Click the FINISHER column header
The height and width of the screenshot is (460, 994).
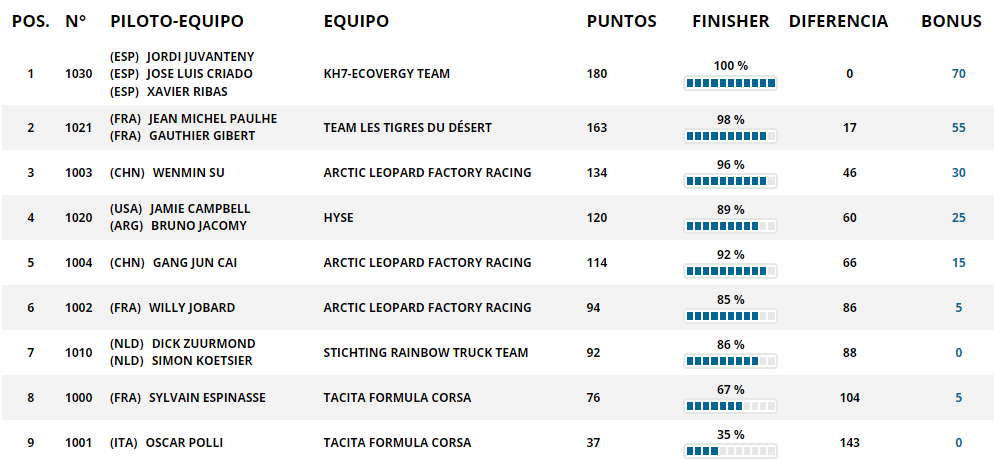[730, 22]
